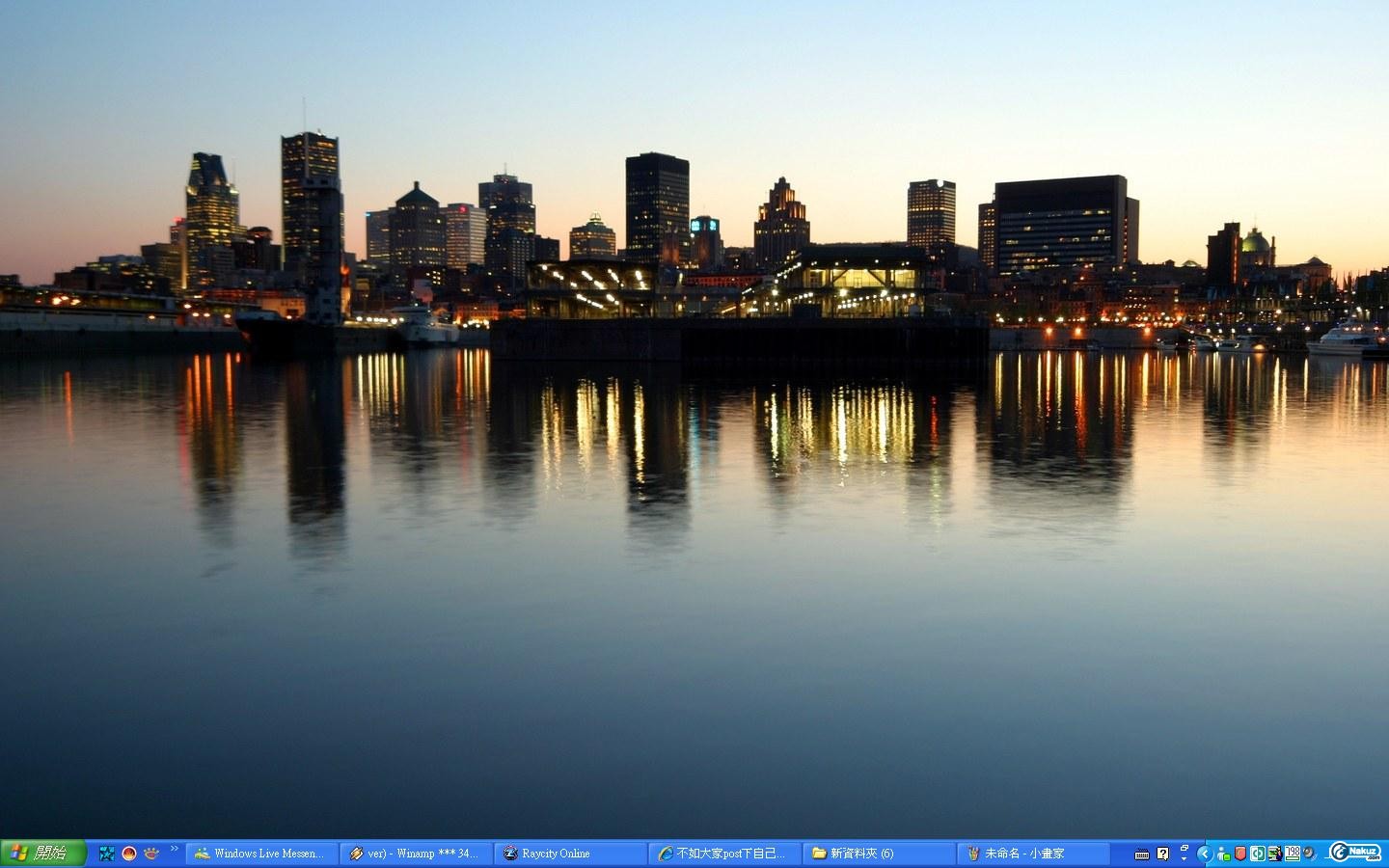Click the language bar help question icon

pos(1163,854)
